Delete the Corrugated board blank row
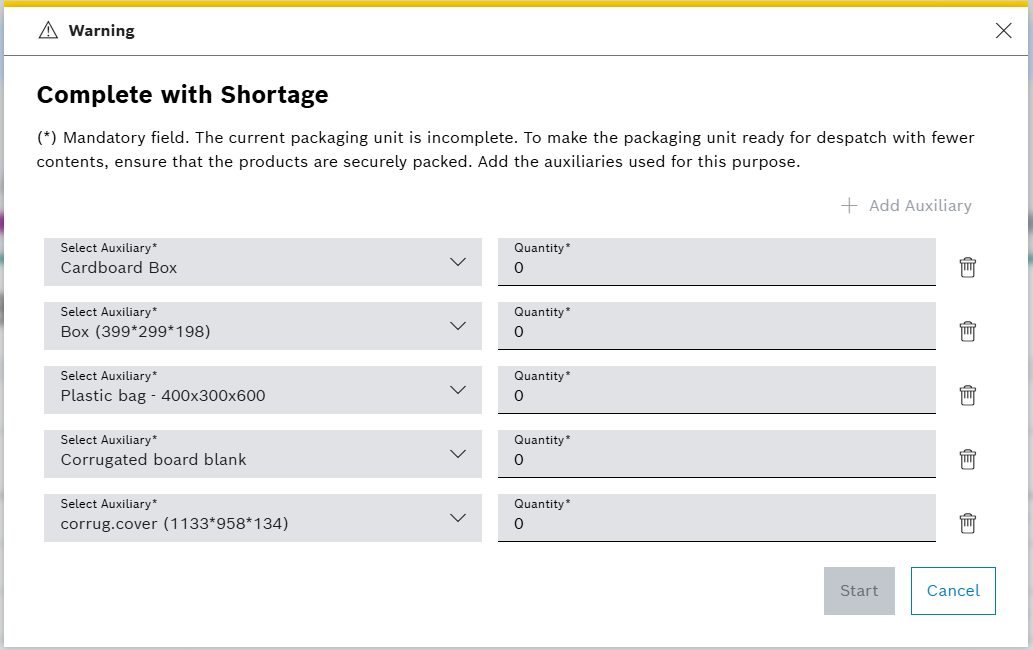The image size is (1033, 650). coord(967,459)
